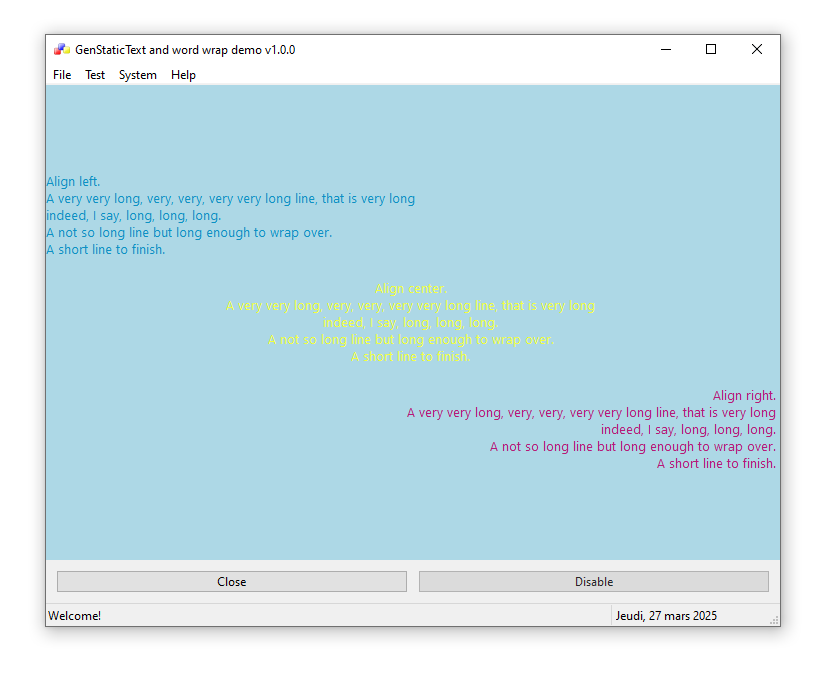Click the blue "A short line to finish." line
Image resolution: width=820 pixels, height=675 pixels.
coord(106,250)
